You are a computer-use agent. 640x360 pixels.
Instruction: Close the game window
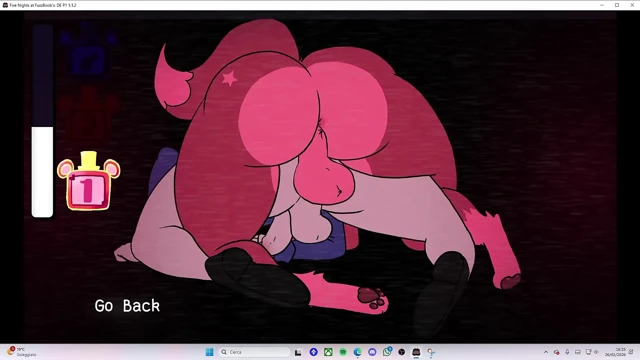[x=632, y=5]
